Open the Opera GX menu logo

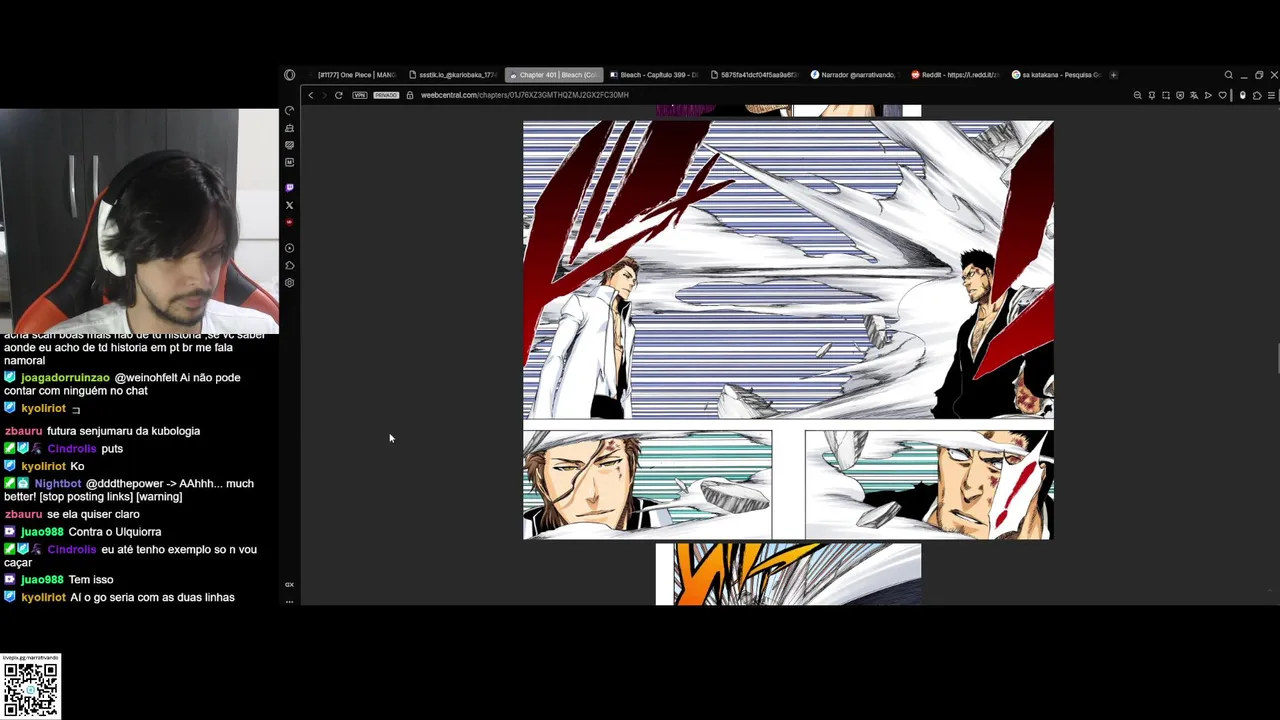tap(289, 75)
